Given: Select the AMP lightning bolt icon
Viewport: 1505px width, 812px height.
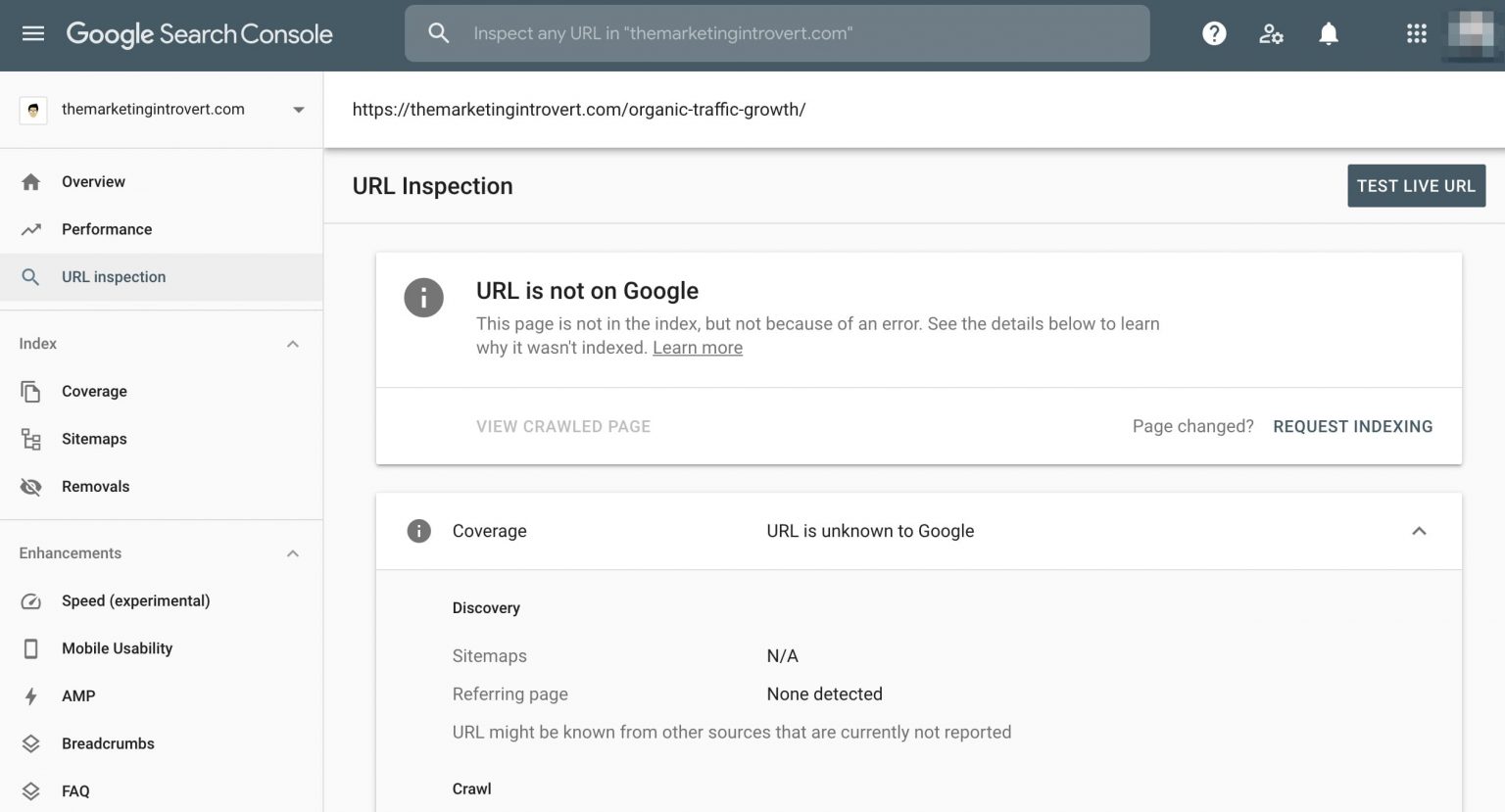Looking at the screenshot, I should (30, 695).
